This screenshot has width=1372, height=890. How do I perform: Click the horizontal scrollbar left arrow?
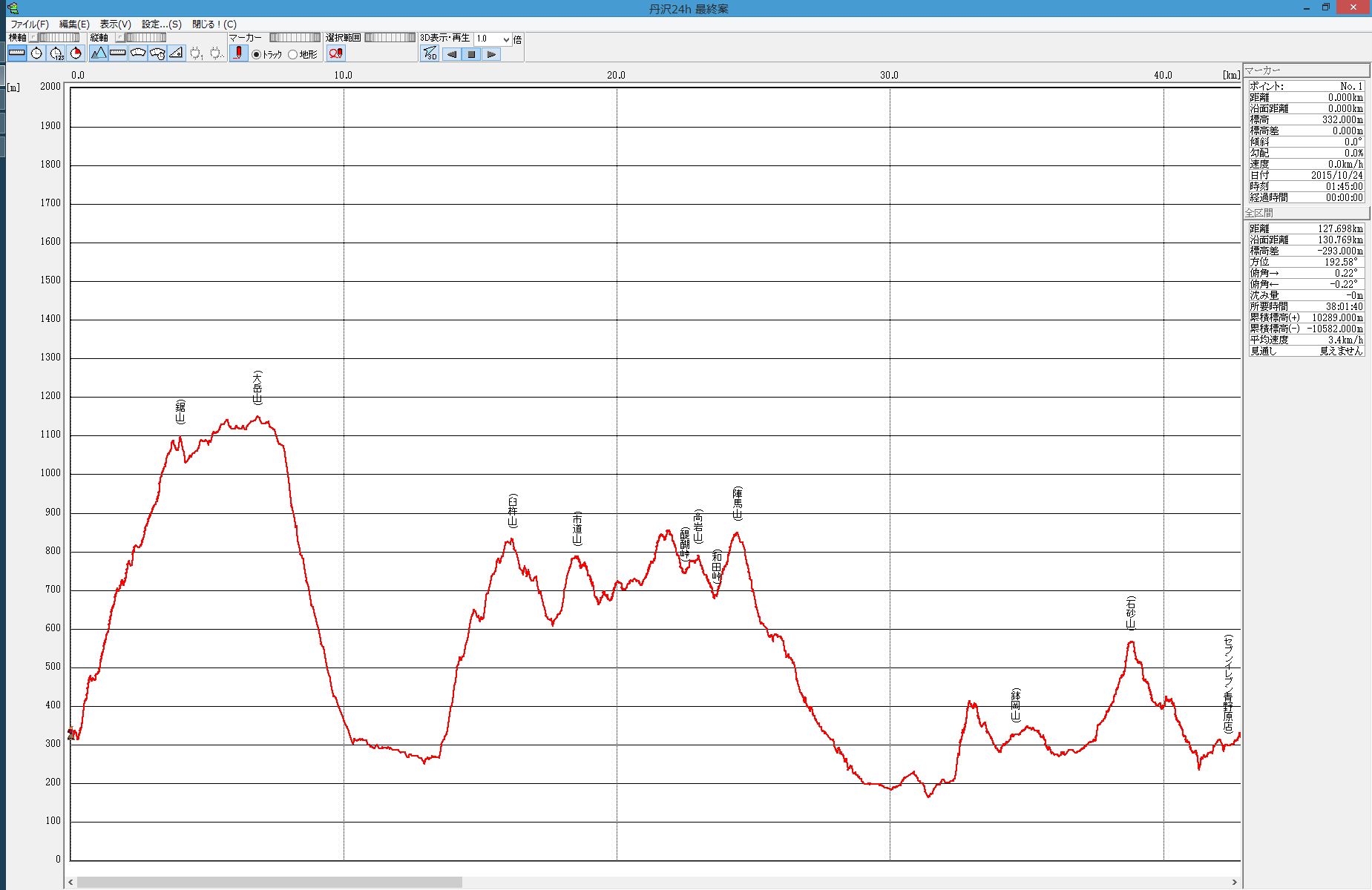tap(71, 882)
